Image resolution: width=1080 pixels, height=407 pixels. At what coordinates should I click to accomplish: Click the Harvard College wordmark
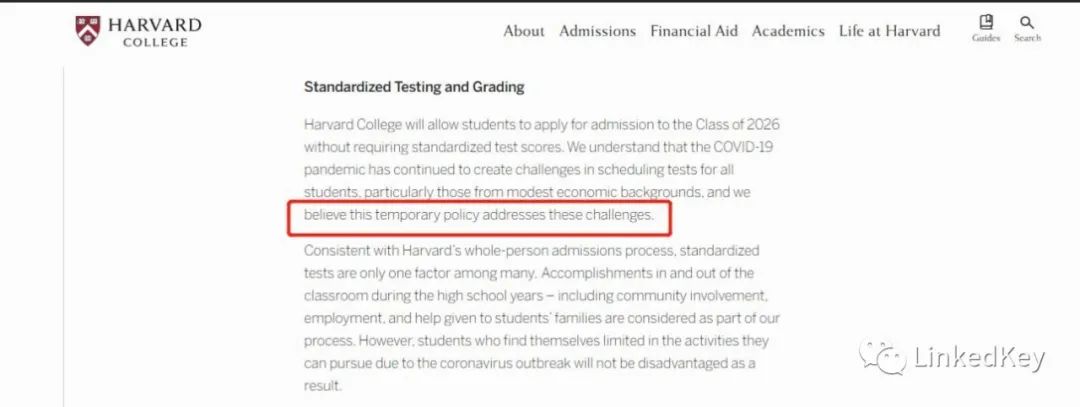pyautogui.click(x=155, y=32)
